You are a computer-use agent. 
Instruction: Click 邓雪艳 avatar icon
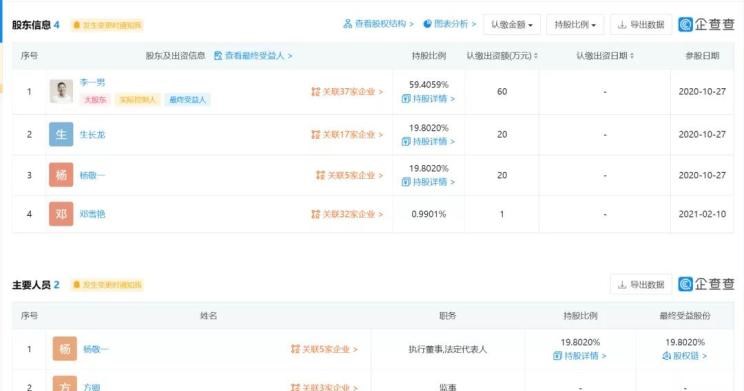click(61, 214)
